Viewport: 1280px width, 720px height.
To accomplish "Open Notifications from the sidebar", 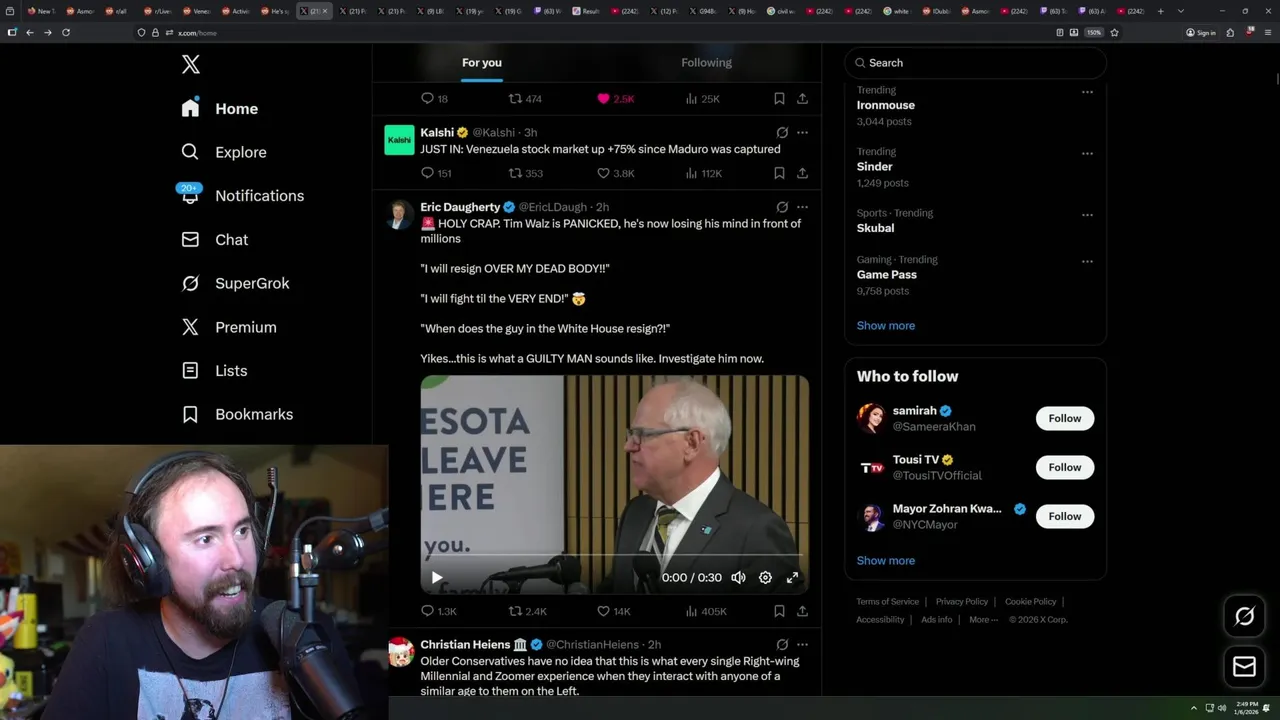I will 242,196.
